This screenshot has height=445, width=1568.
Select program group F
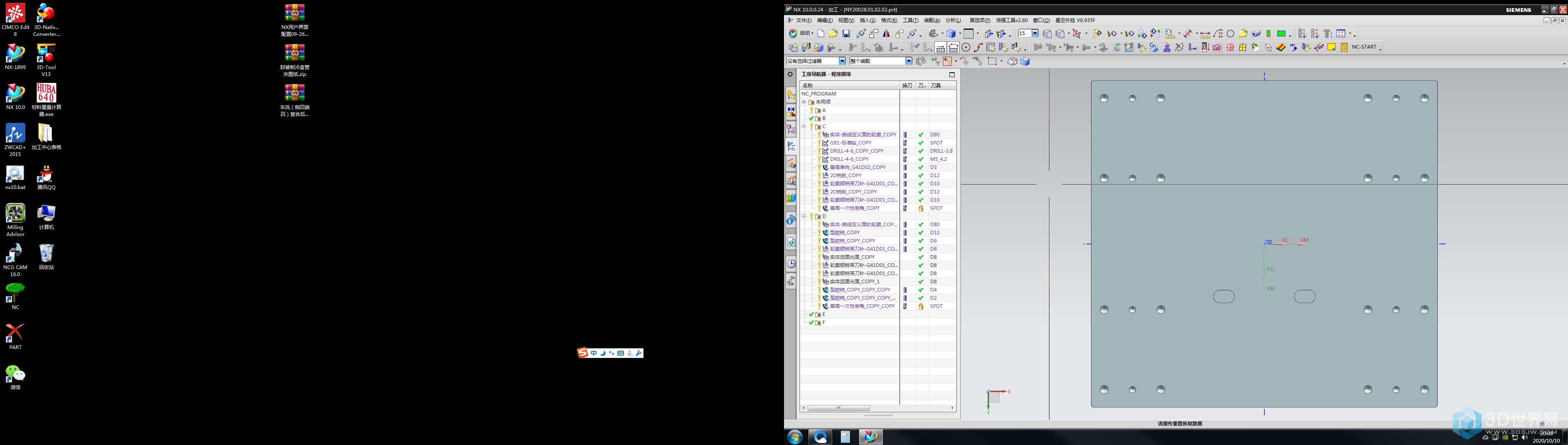(824, 323)
